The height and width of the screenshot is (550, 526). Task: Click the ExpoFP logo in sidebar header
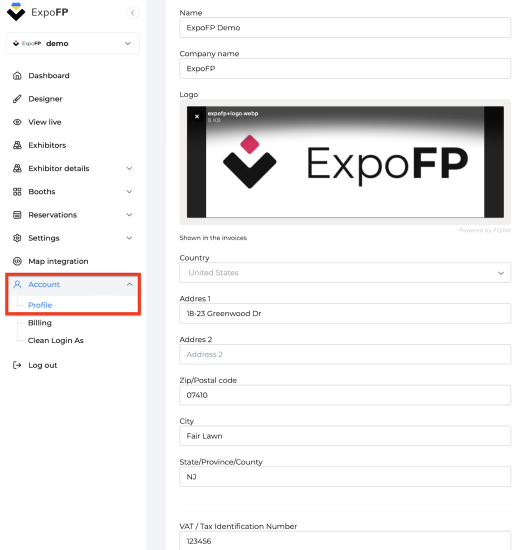(x=38, y=12)
